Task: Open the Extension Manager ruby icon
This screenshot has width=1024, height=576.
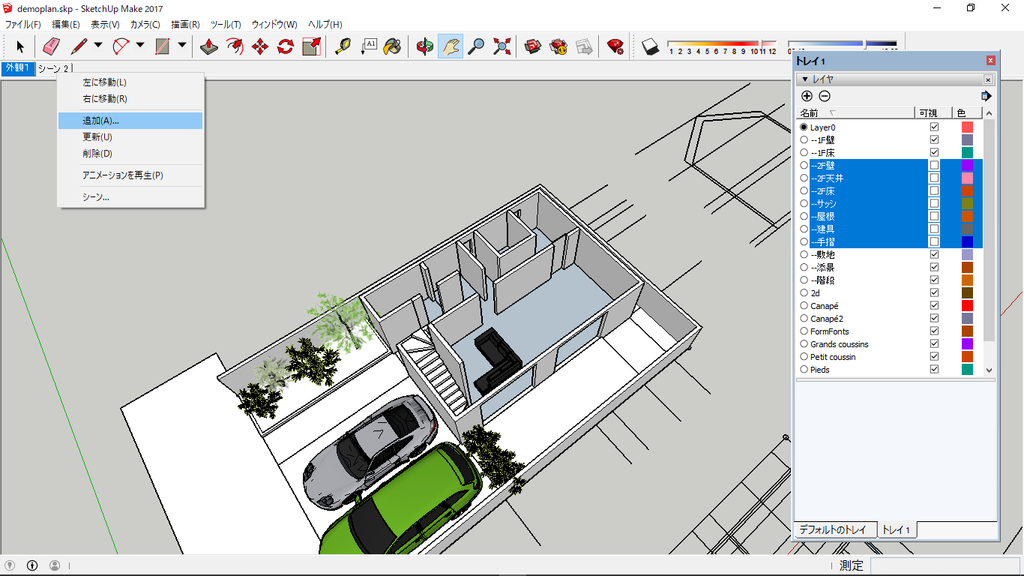Action: (615, 46)
